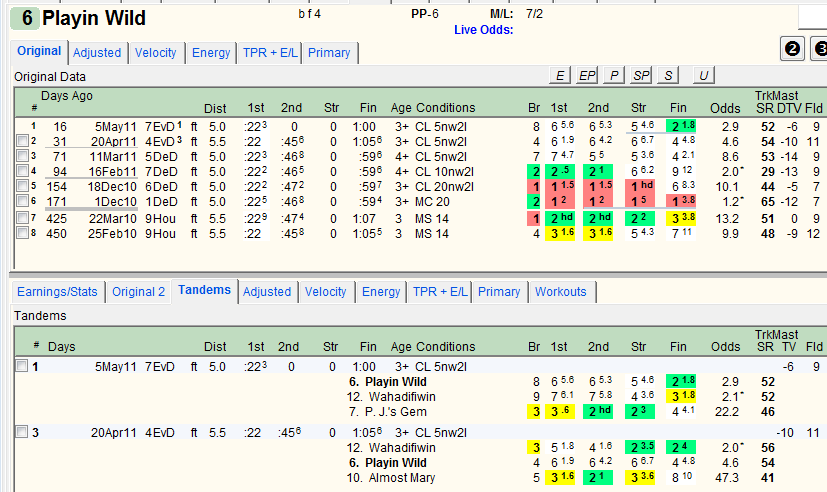827x492 pixels.
Task: Click the Live Odds label
Action: (484, 30)
